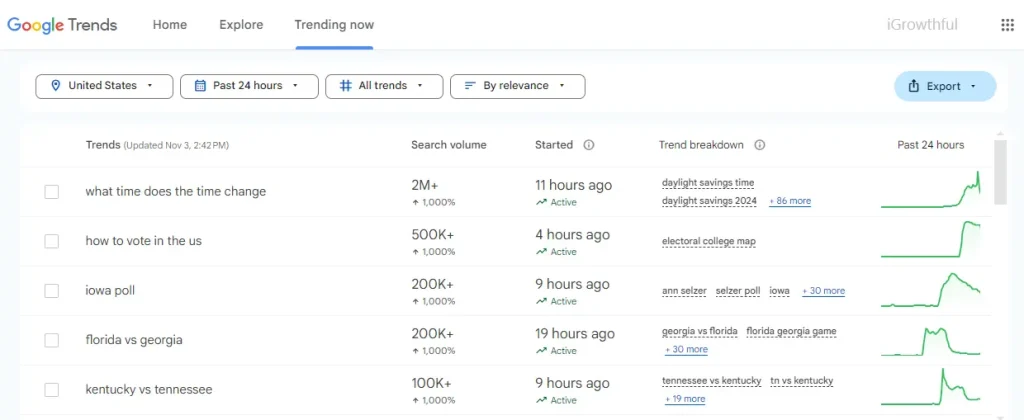The width and height of the screenshot is (1024, 420).
Task: Open the Past 24 hours time dropdown
Action: click(x=249, y=86)
